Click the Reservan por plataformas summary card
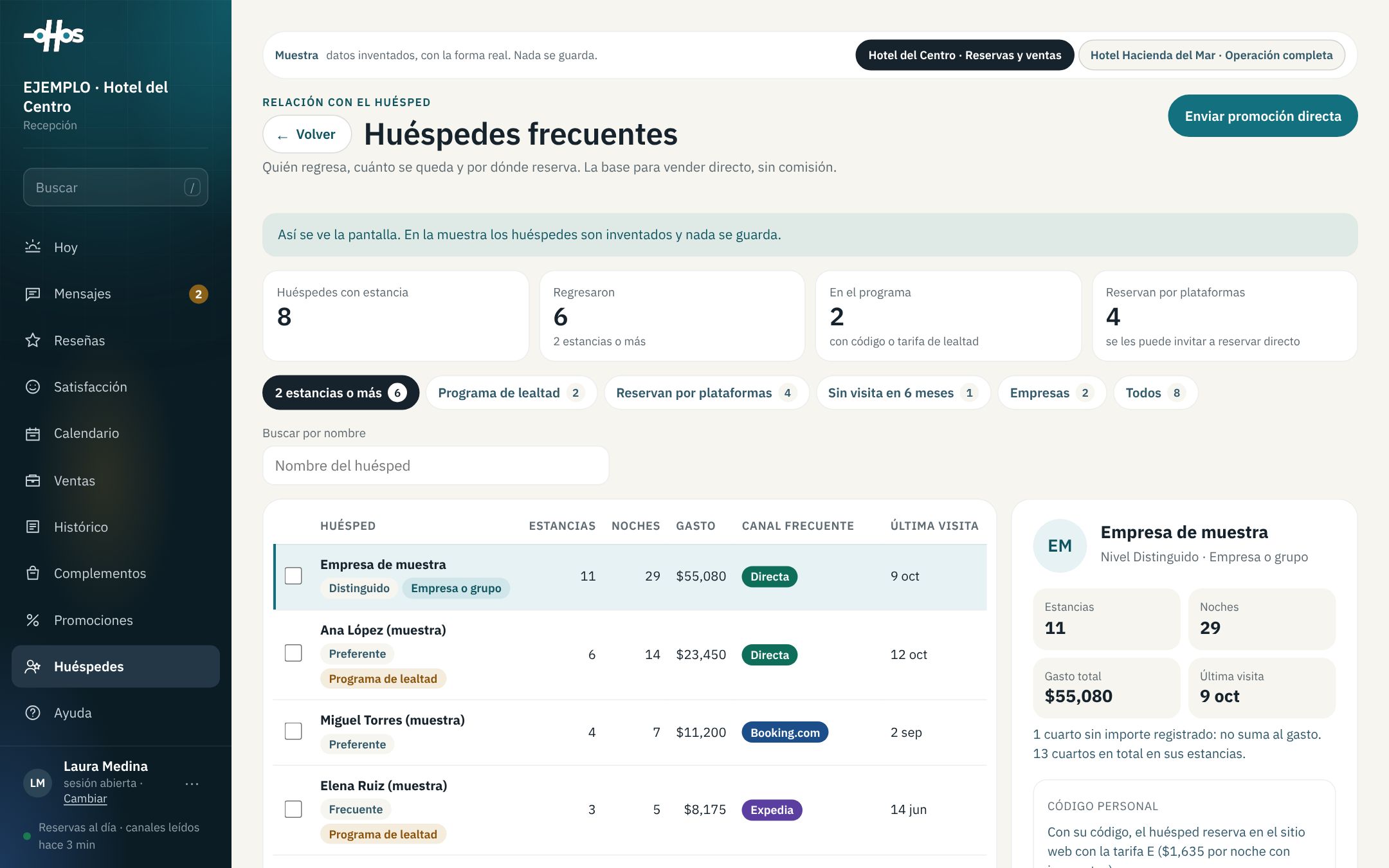The width and height of the screenshot is (1389, 868). [x=1225, y=316]
